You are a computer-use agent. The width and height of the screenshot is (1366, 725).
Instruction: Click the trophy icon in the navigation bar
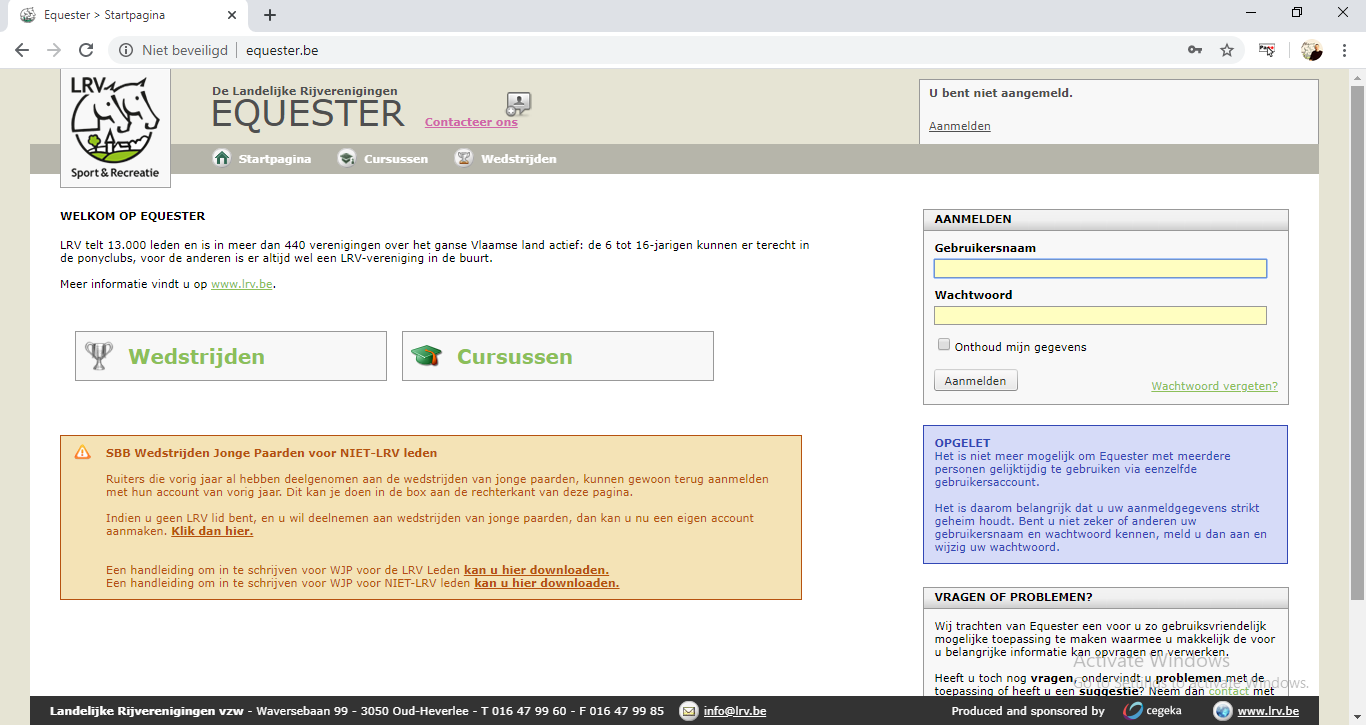tap(464, 158)
